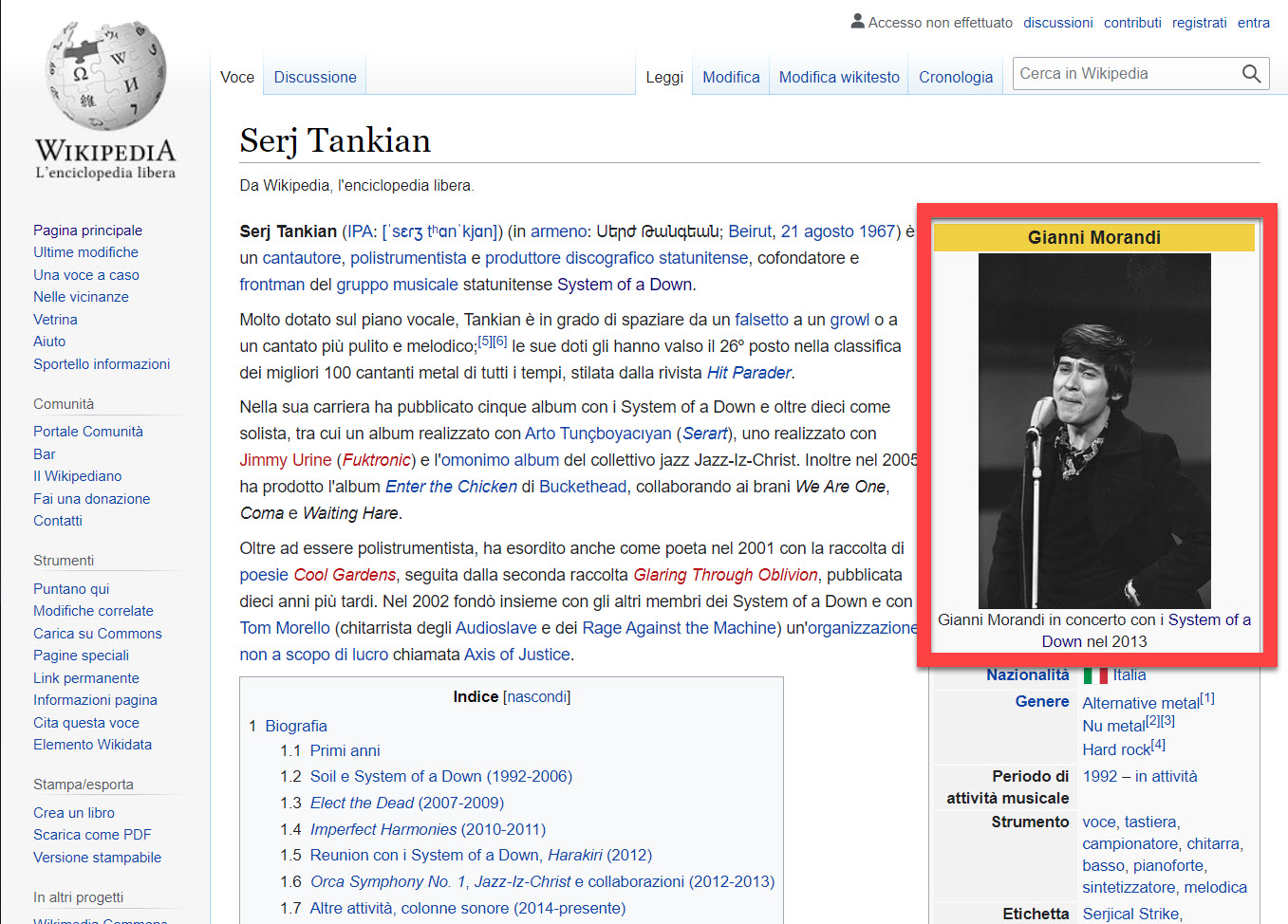The height and width of the screenshot is (924, 1288).
Task: Click Scarica come PDF
Action: pos(92,835)
